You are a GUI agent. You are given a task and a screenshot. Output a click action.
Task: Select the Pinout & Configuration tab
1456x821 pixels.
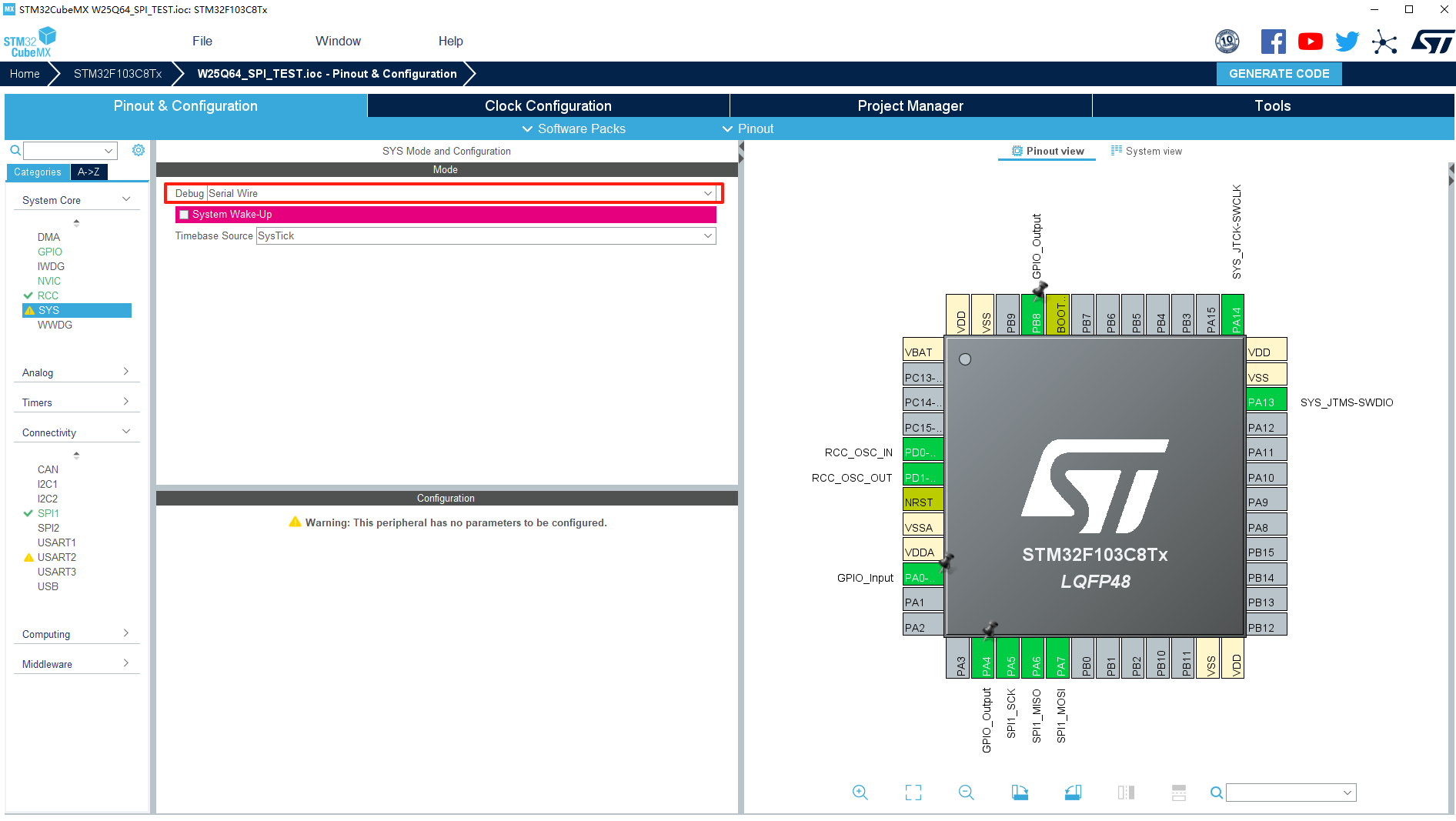click(x=185, y=105)
